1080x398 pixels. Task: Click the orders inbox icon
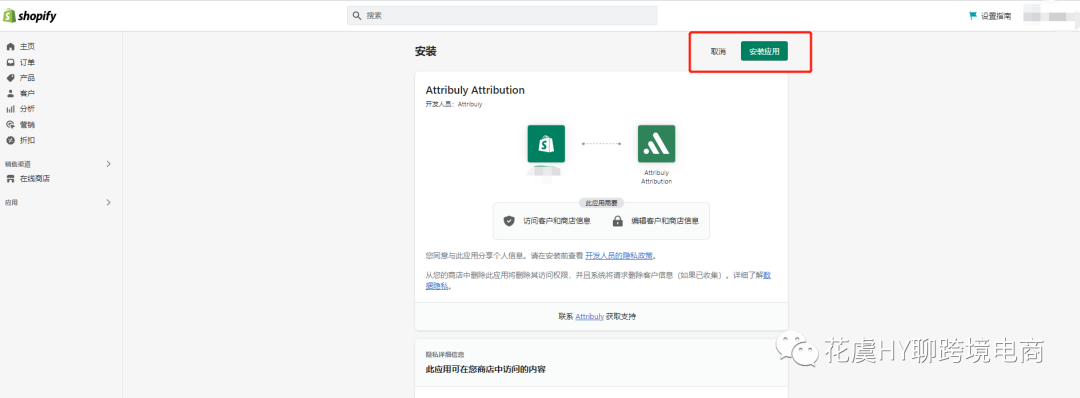10,63
